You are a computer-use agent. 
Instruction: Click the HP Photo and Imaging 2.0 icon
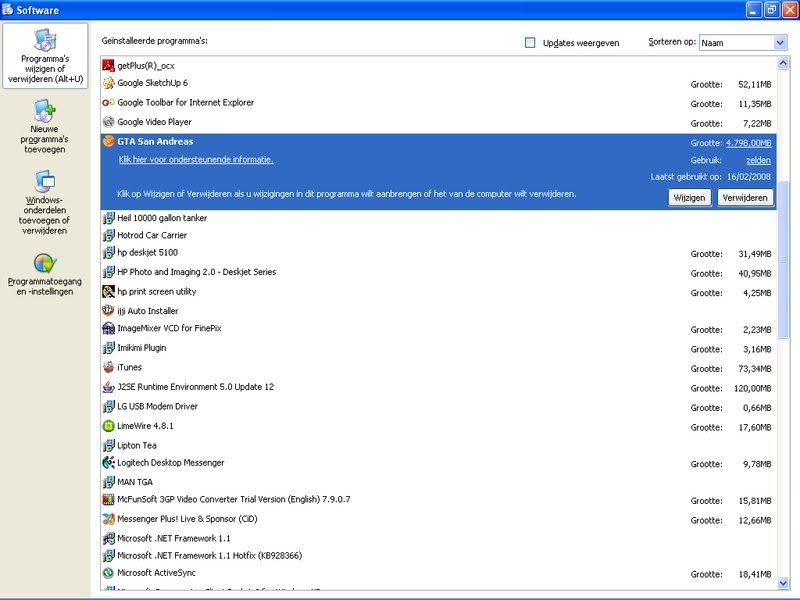[x=108, y=272]
